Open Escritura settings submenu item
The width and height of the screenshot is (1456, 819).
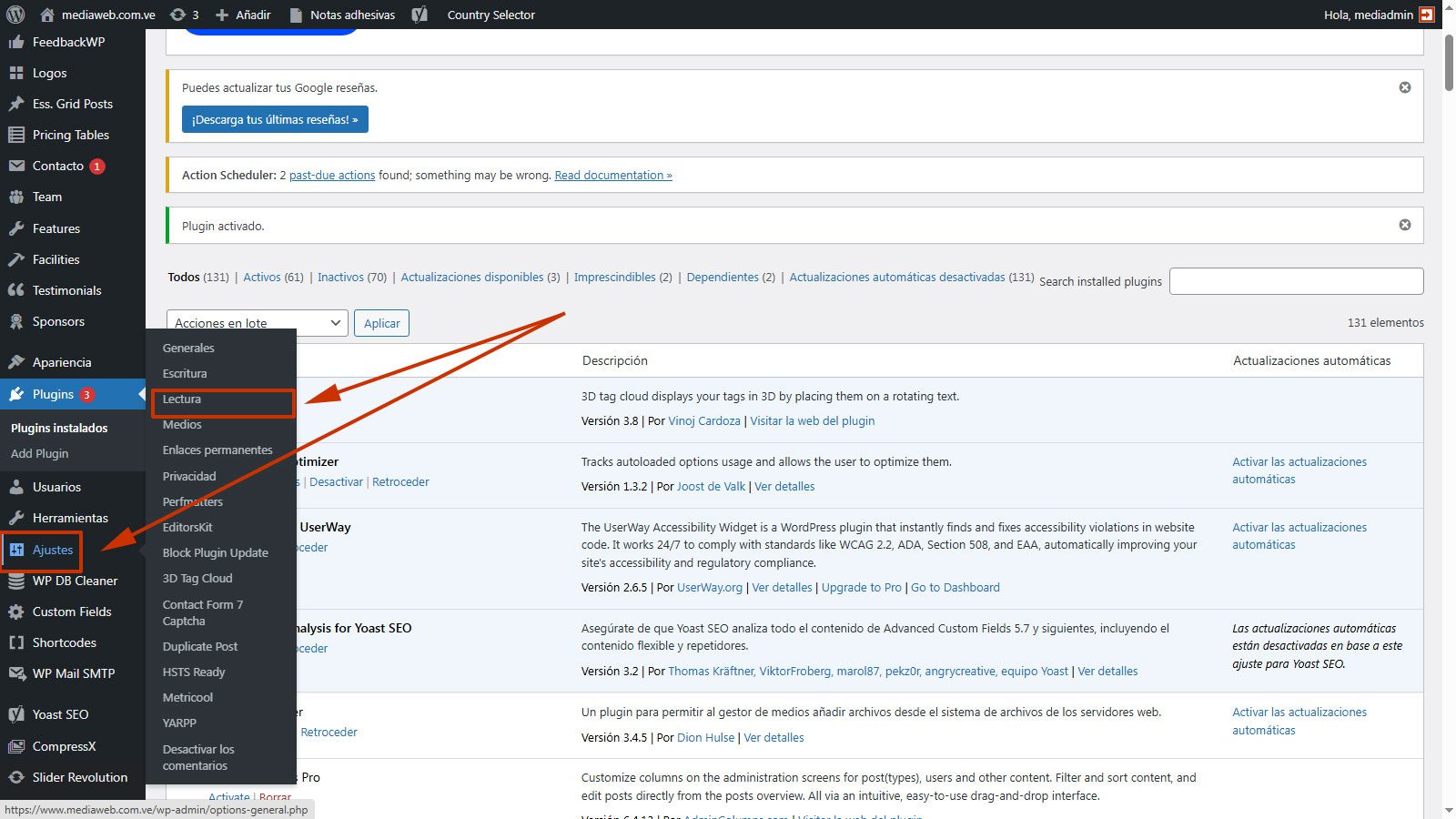185,373
